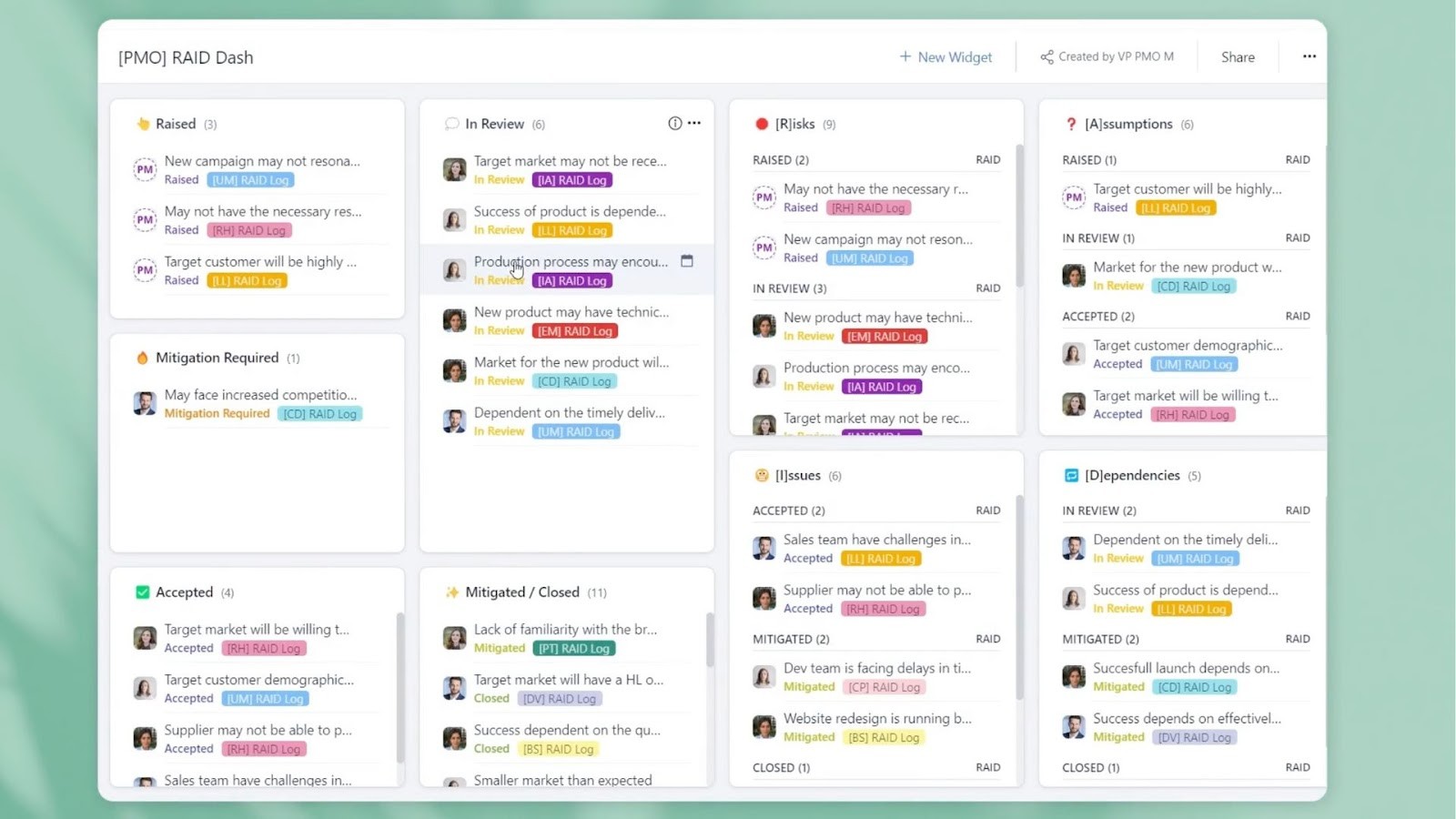Click the fire icon on Mitigation Required widget
The image size is (1456, 819).
[145, 358]
